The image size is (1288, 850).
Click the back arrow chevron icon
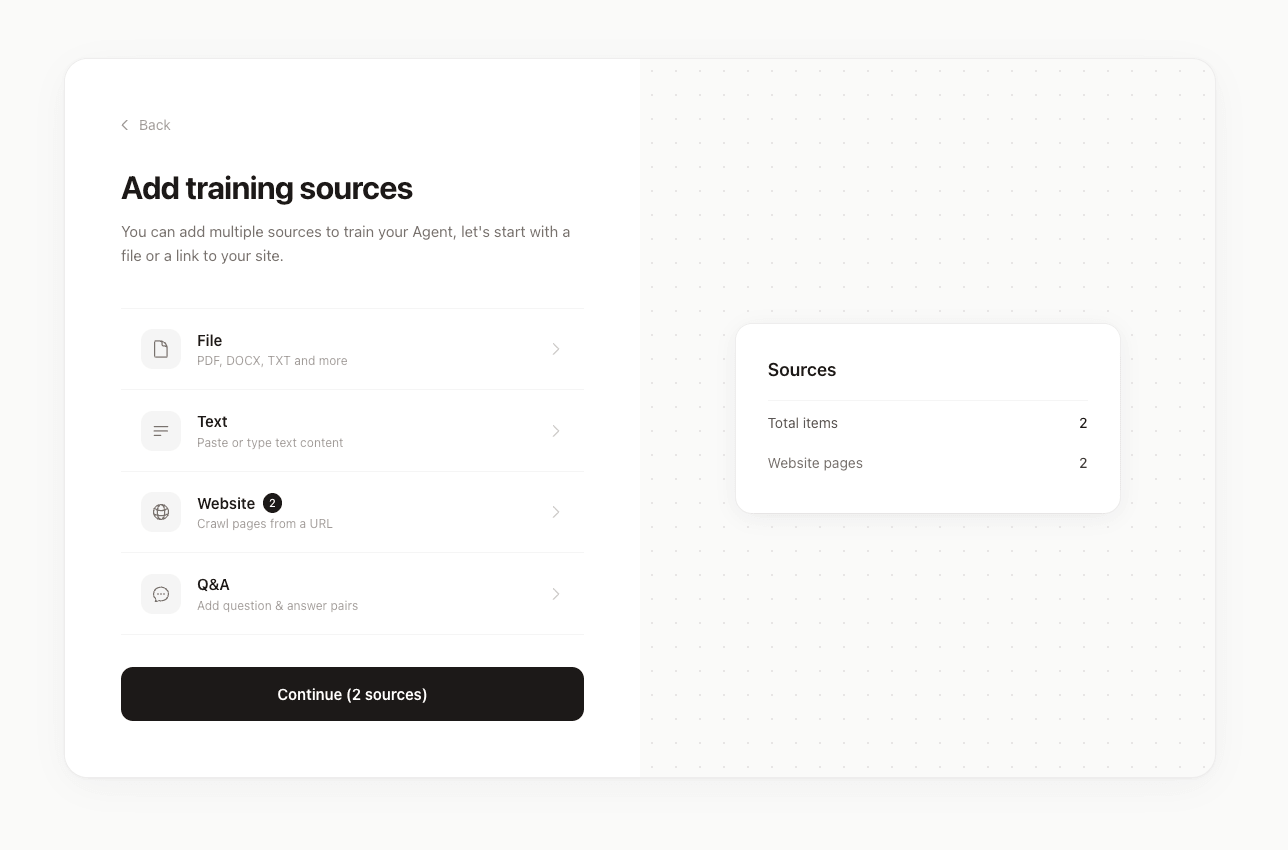click(x=124, y=124)
